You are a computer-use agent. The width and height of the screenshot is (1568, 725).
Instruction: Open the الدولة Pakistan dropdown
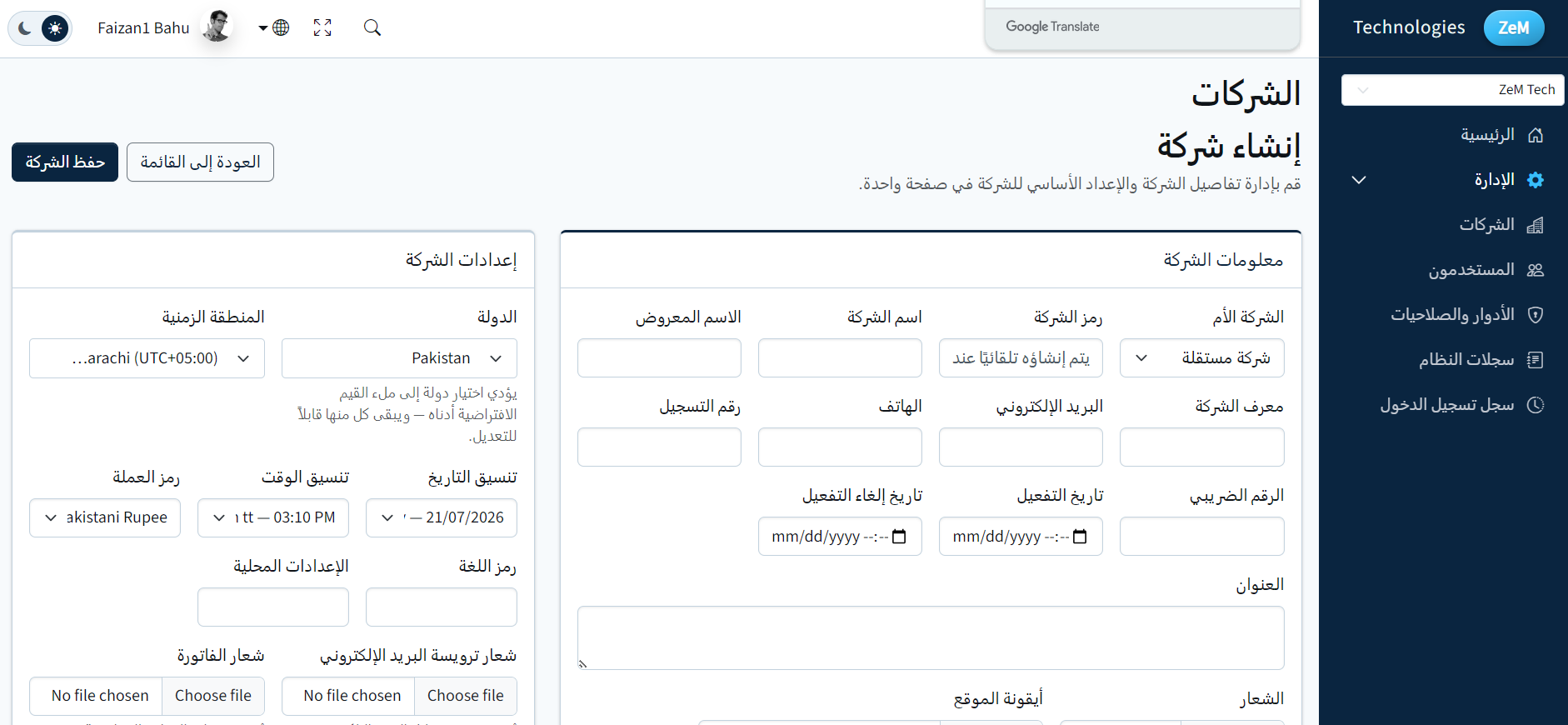coord(399,358)
